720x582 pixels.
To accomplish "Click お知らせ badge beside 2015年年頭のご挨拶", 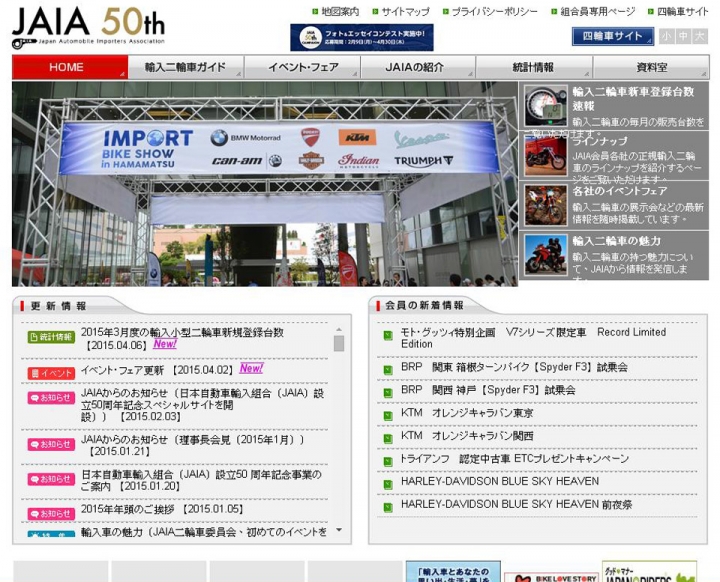I will pos(51,514).
